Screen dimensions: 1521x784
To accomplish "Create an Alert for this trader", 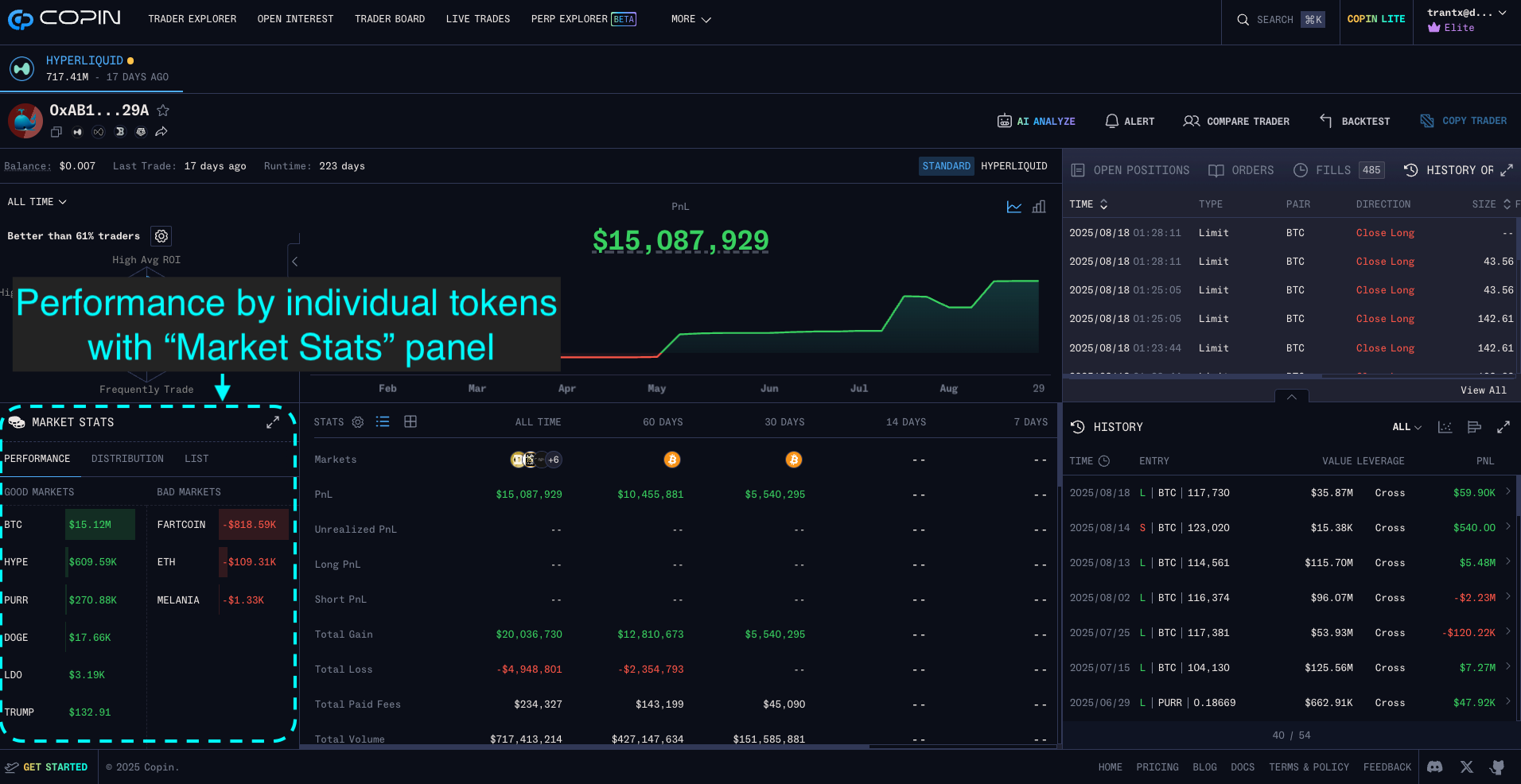I will 1130,121.
